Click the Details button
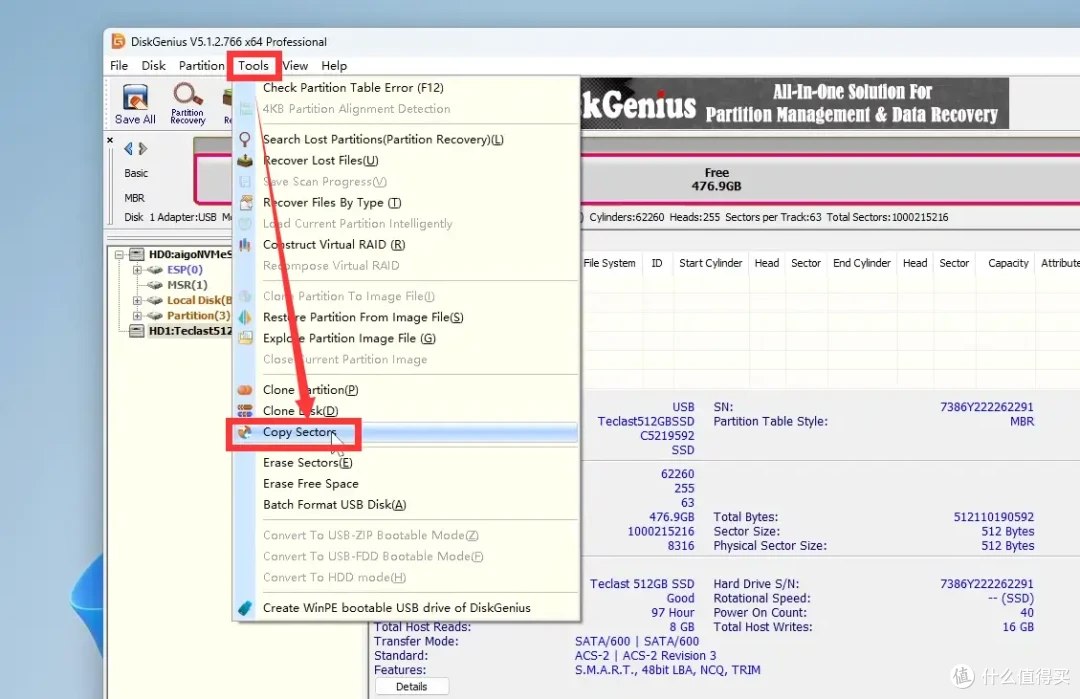1080x699 pixels. [x=412, y=687]
